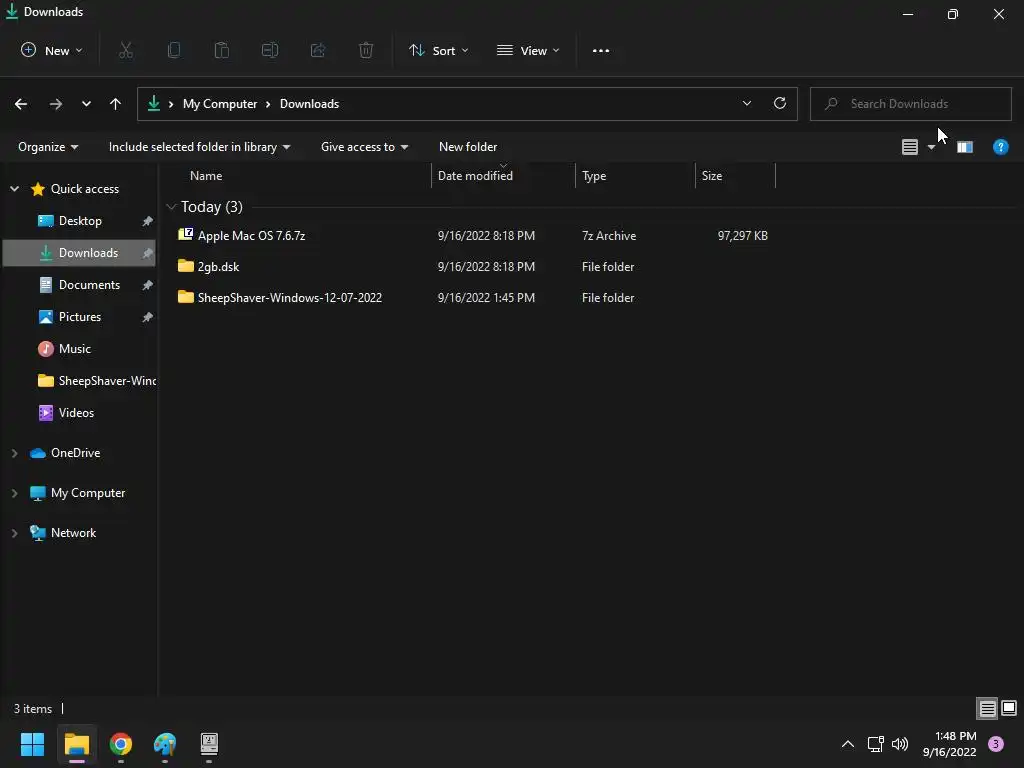Expand the OneDrive tree node

point(14,453)
